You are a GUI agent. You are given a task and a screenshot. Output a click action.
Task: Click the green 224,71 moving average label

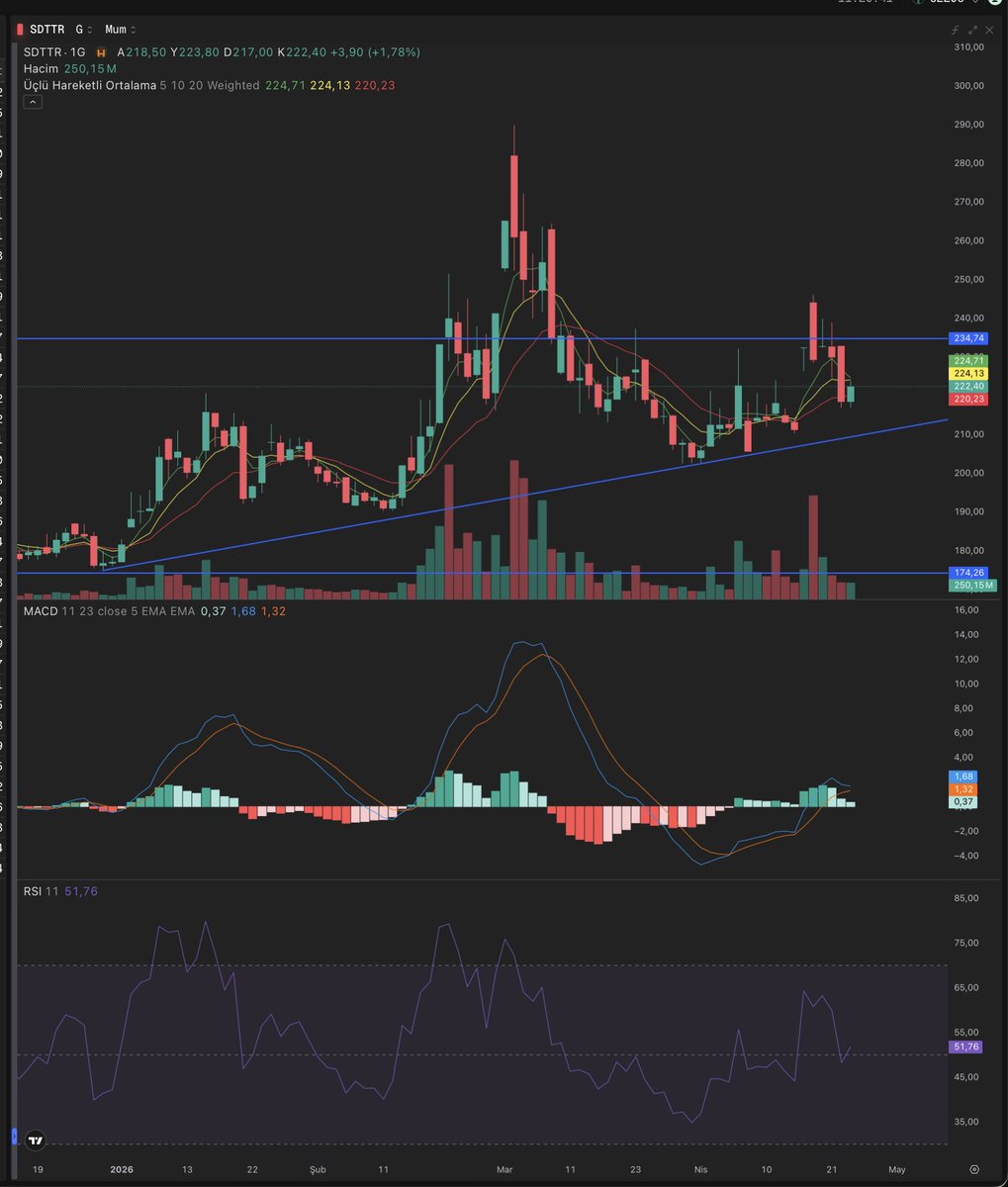click(967, 360)
